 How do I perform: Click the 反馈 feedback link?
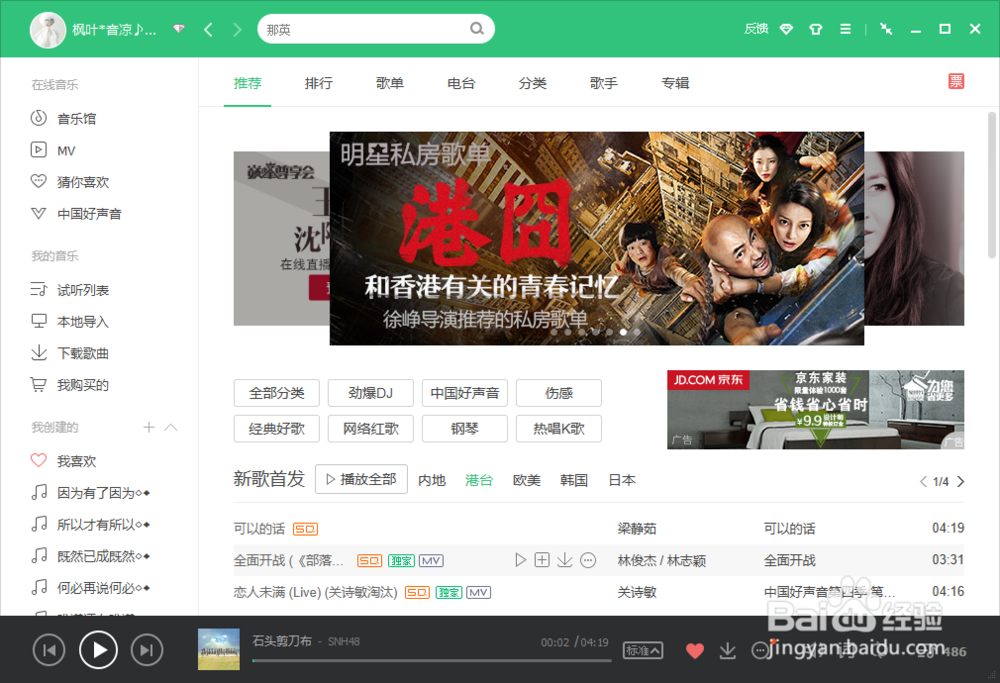756,29
